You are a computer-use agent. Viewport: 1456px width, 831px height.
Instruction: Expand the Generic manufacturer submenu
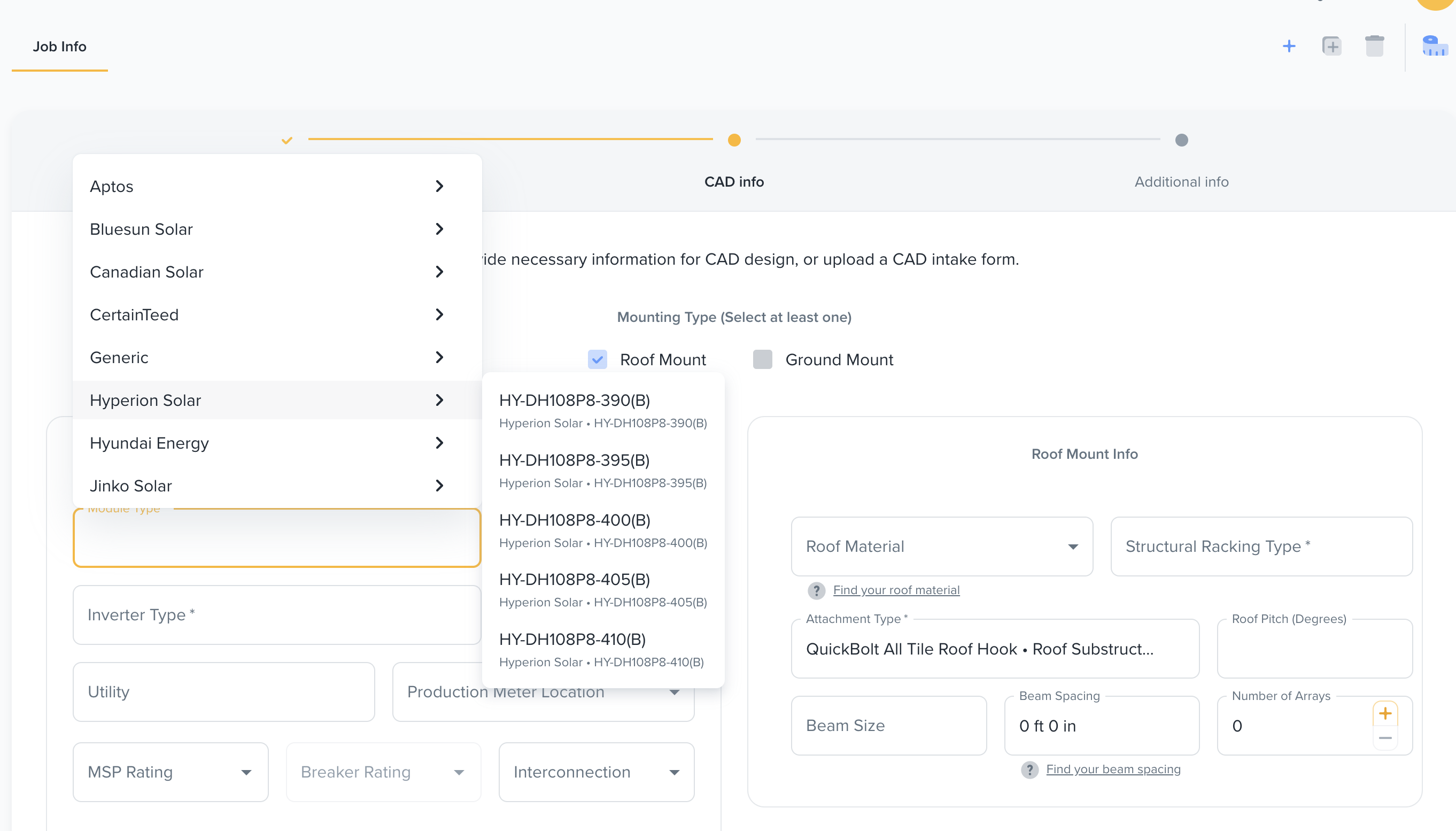[277, 357]
